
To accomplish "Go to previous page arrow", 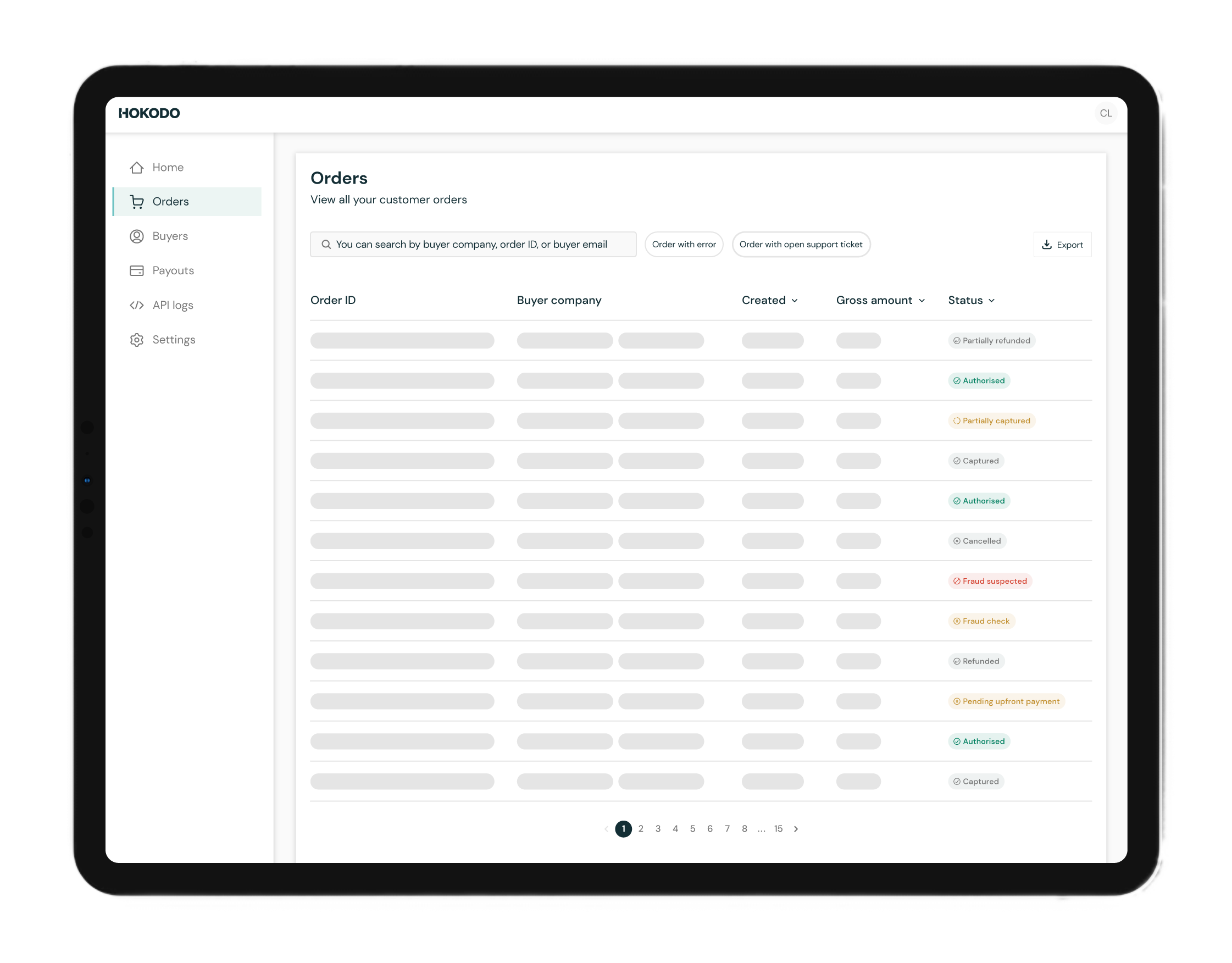I will [x=607, y=829].
